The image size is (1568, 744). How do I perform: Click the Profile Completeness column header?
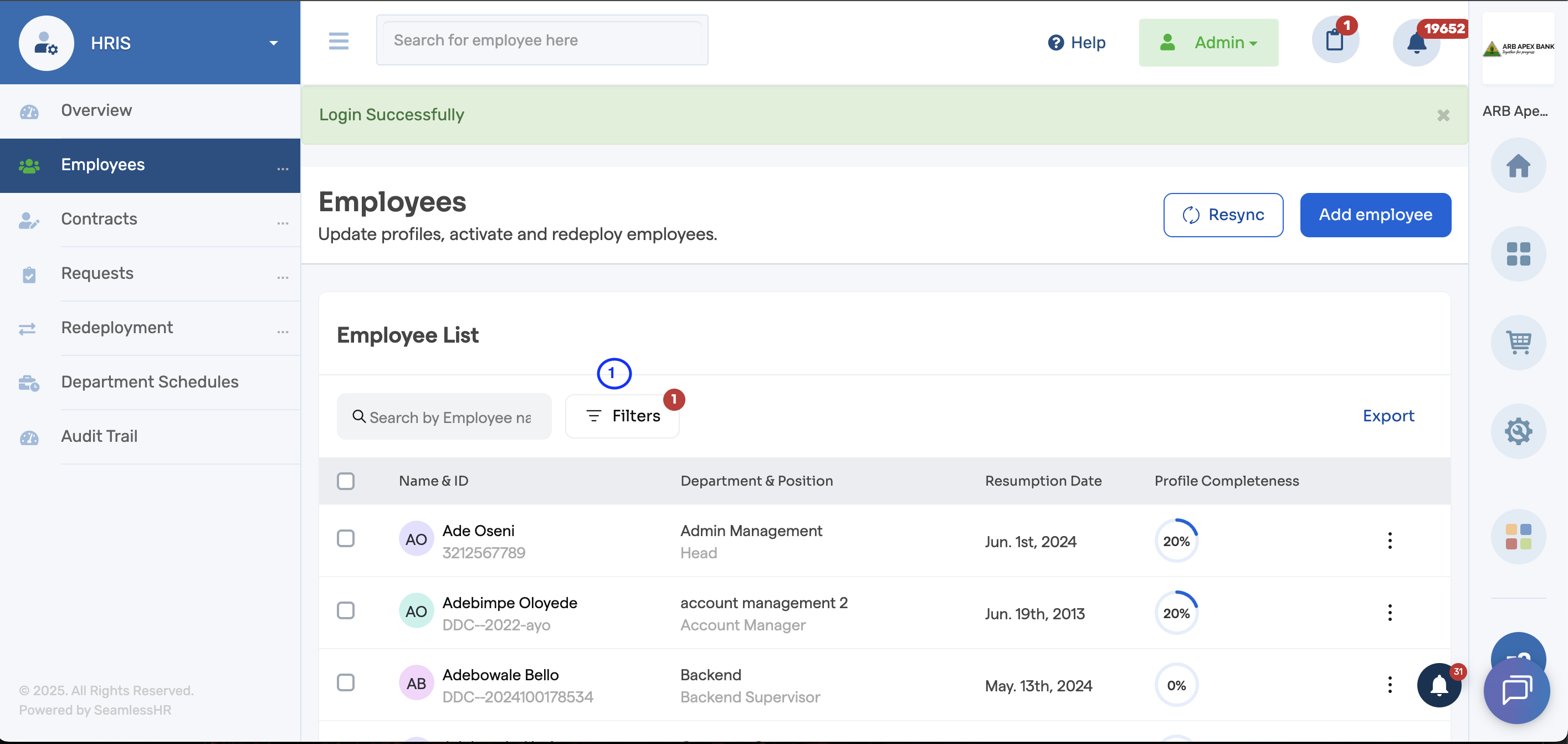[1227, 481]
